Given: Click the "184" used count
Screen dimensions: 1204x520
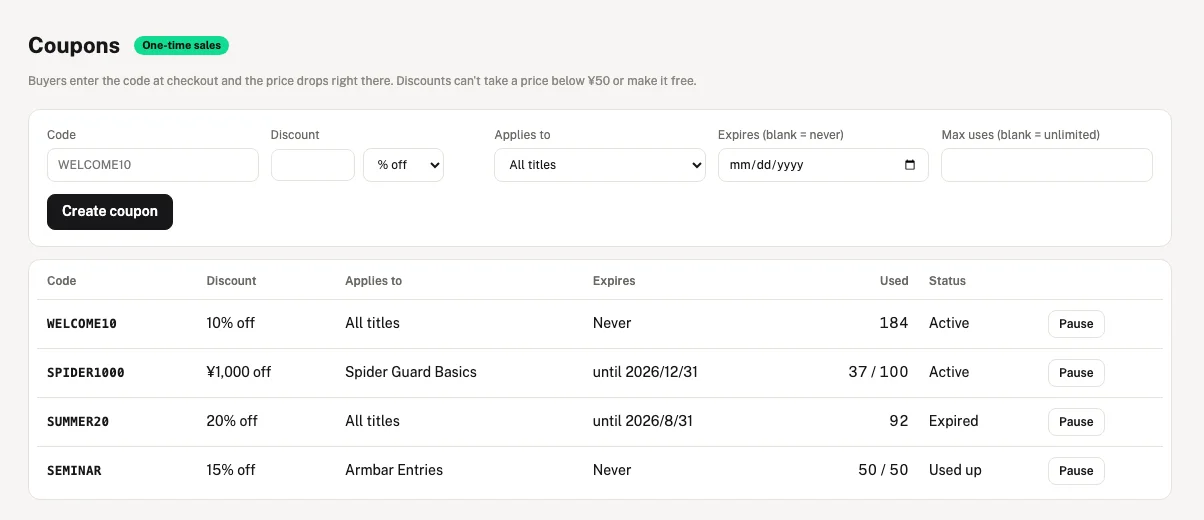Looking at the screenshot, I should coord(893,323).
